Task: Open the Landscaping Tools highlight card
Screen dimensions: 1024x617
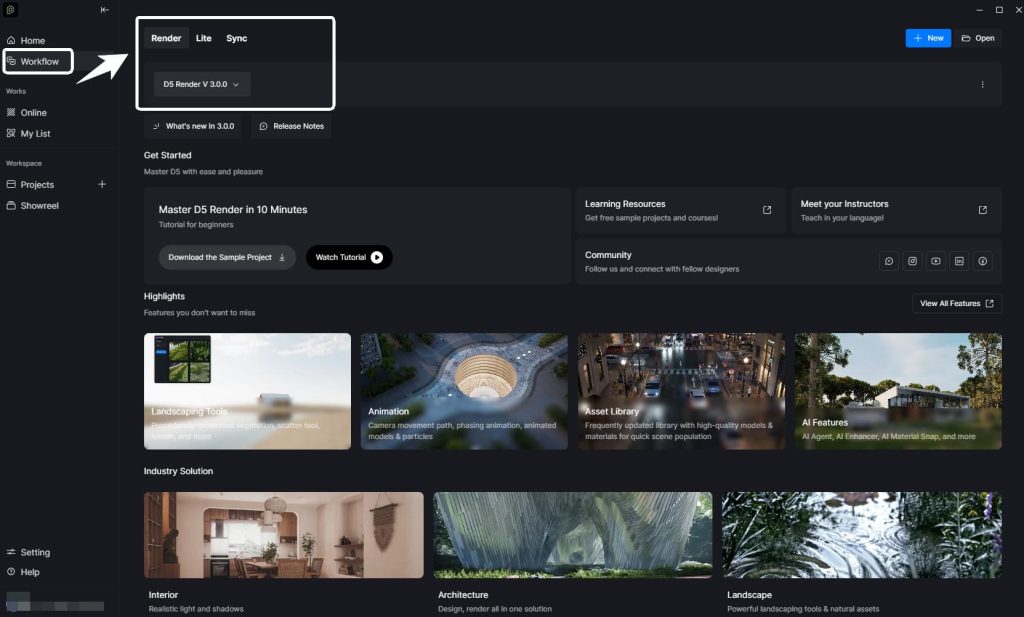Action: (x=248, y=391)
